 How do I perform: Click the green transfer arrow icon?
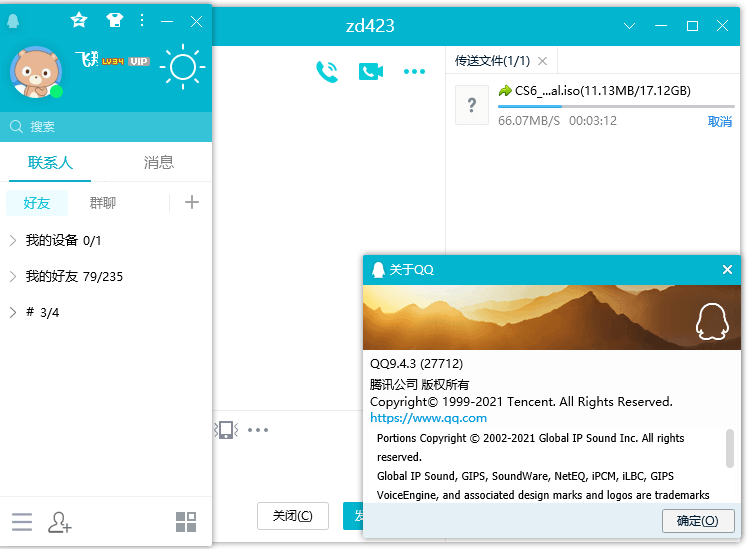(505, 90)
